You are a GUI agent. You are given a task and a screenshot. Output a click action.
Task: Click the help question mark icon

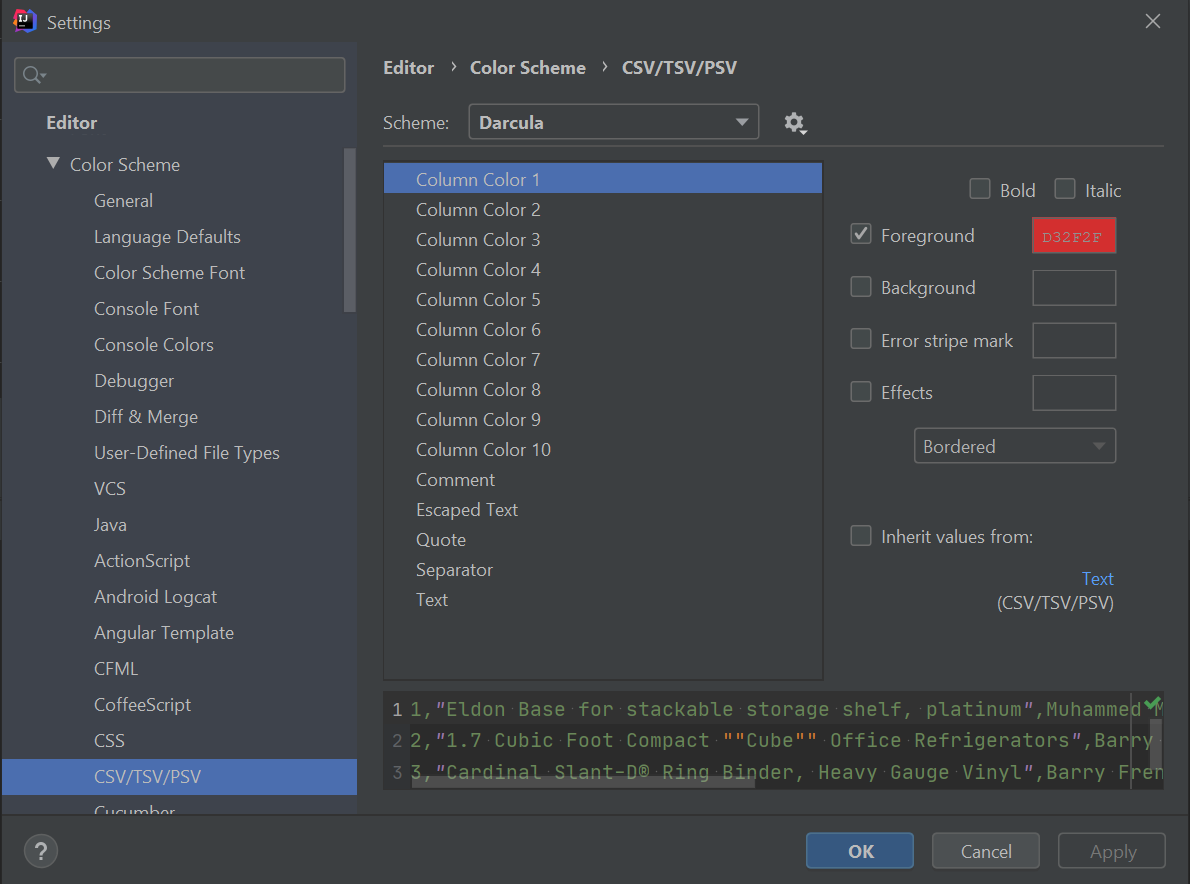(x=41, y=851)
